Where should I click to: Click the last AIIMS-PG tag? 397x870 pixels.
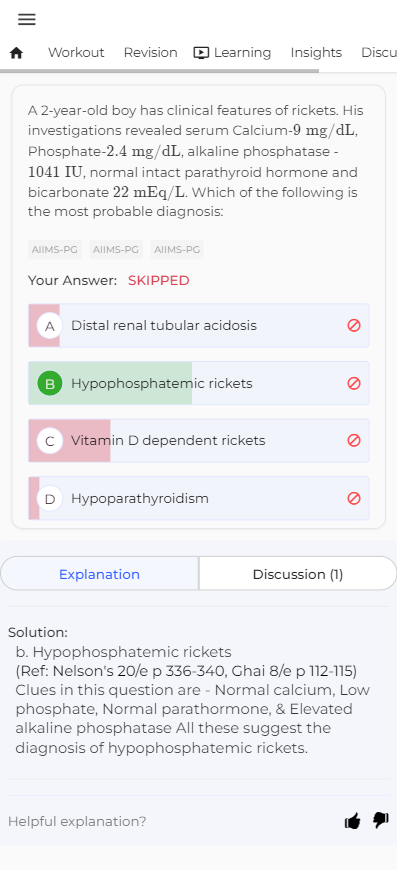(177, 250)
